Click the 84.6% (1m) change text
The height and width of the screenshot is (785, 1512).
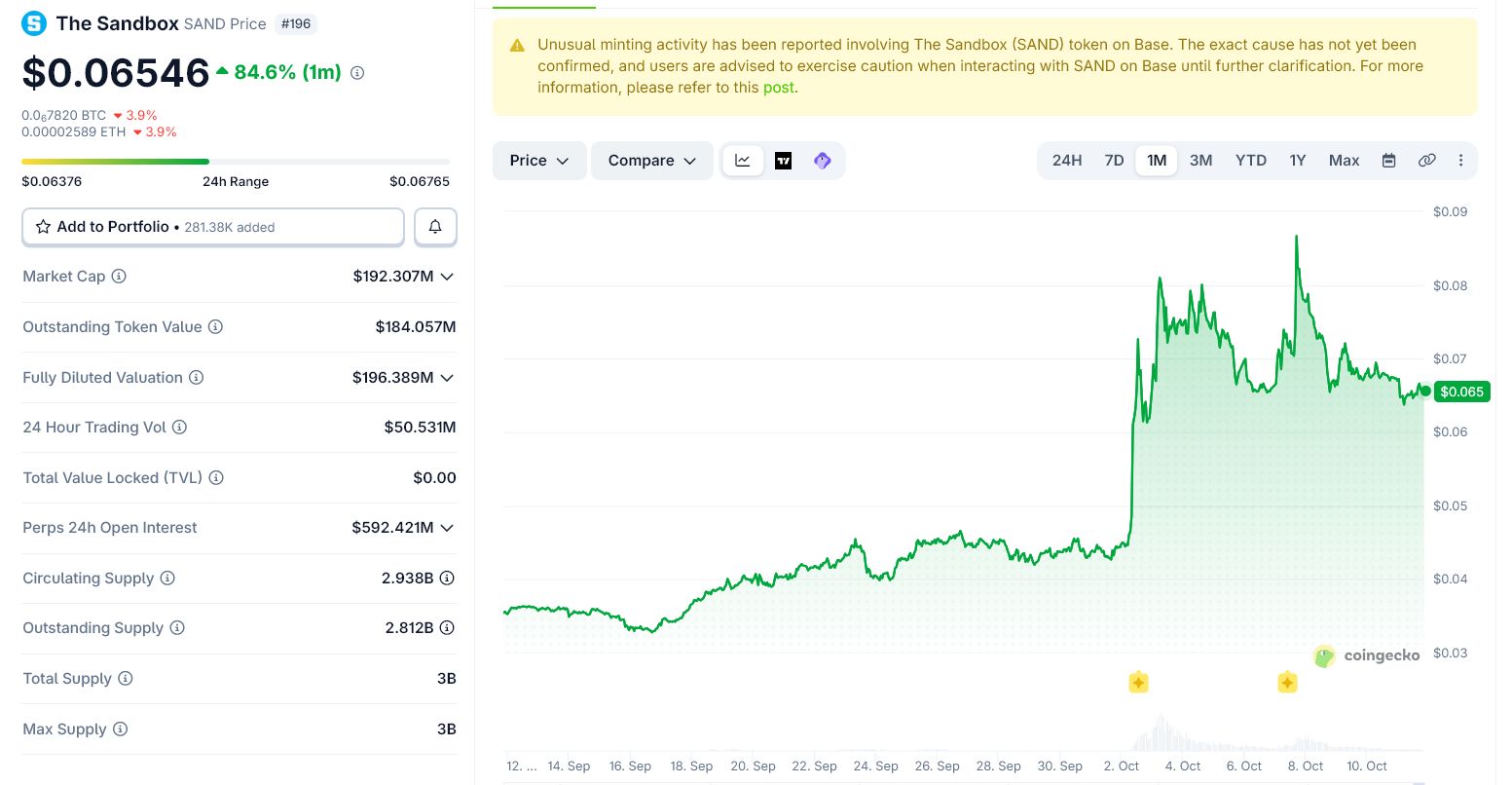click(288, 73)
